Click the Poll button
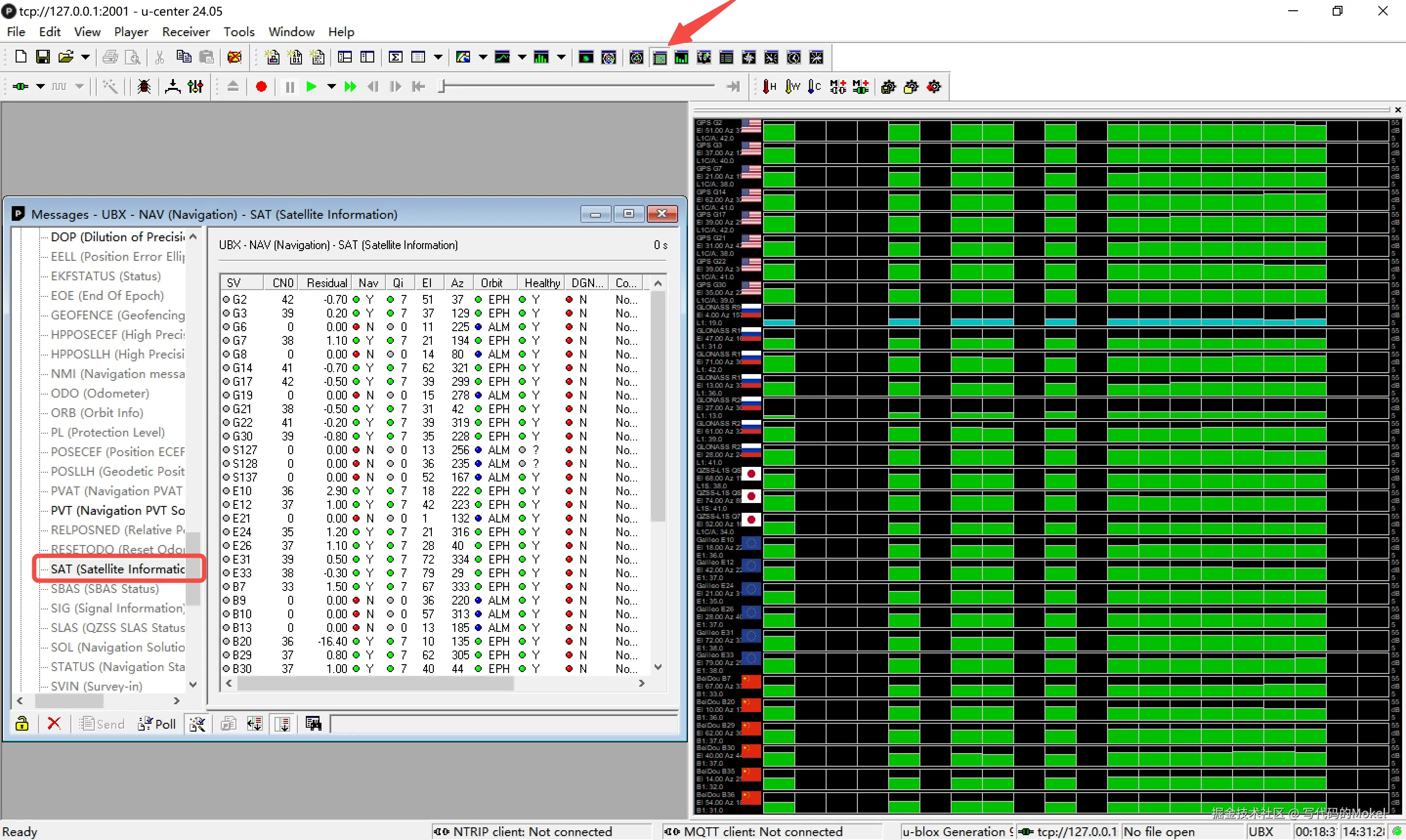 157,723
